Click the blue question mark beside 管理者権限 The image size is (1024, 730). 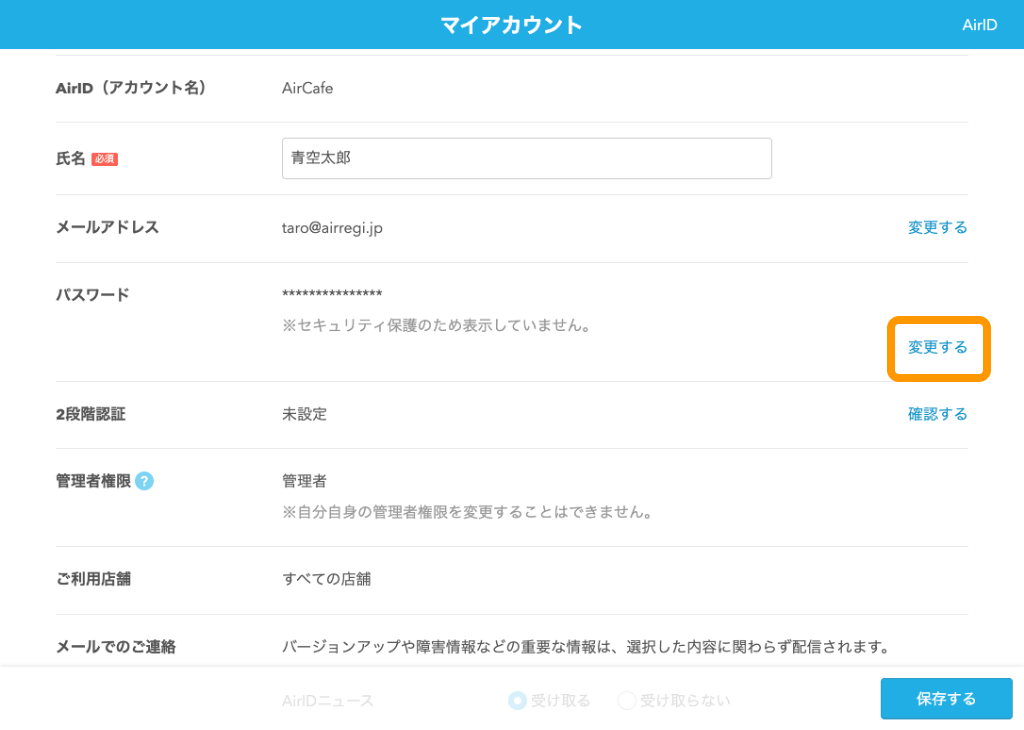(145, 481)
